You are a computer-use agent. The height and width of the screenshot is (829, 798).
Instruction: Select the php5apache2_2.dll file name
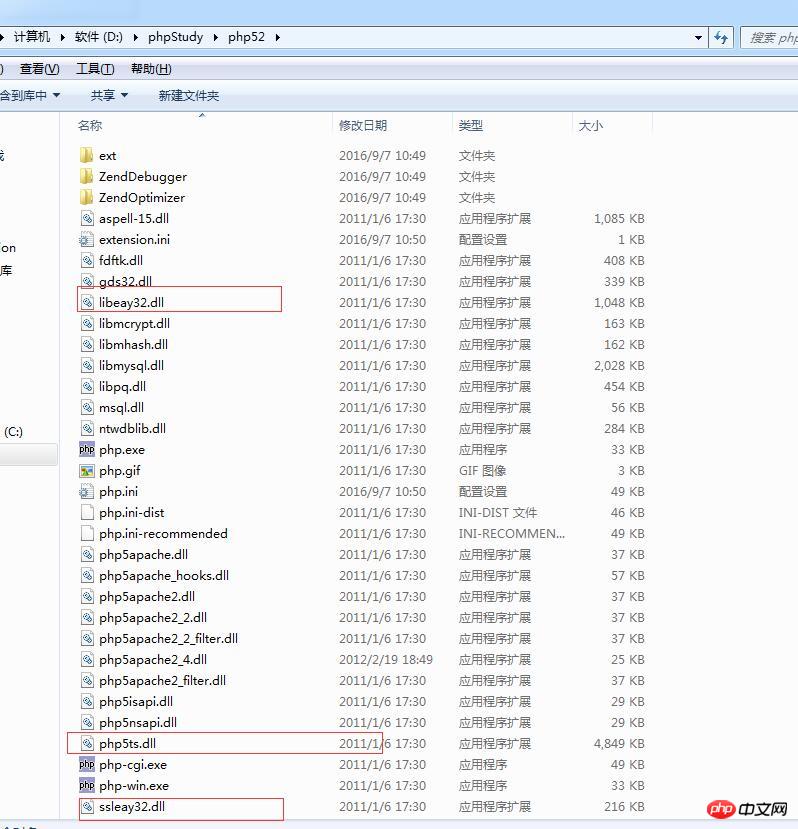coord(153,618)
